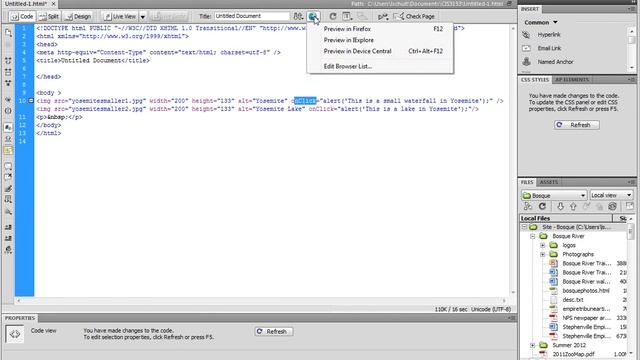Switch to Design view
Screen dimensions: 640x360
click(x=78, y=16)
